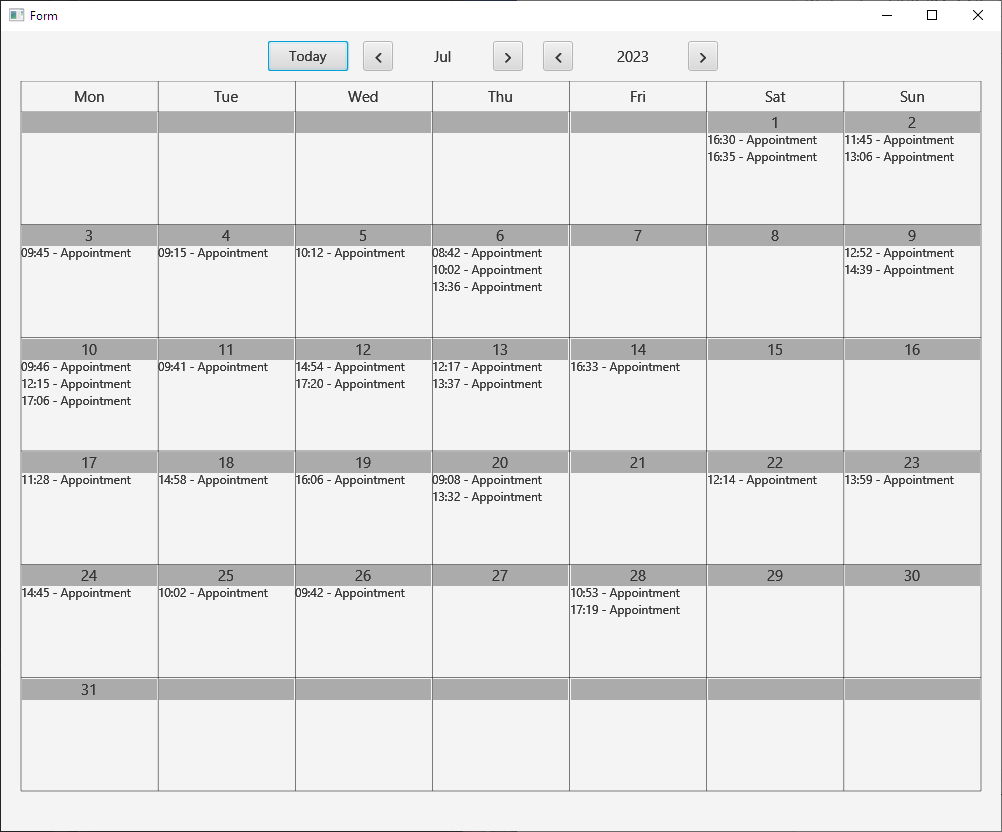This screenshot has height=832, width=1002.
Task: Open the 14:45 appointment on day 24
Action: (x=76, y=593)
